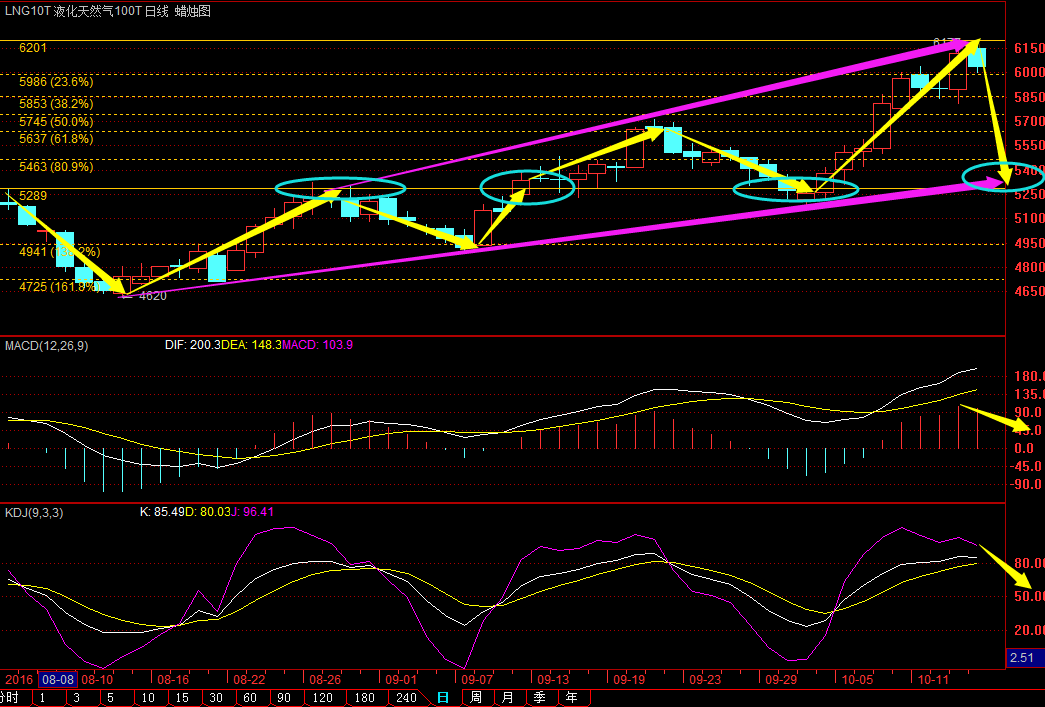Click the blue 2.51 value box
The width and height of the screenshot is (1045, 707).
[1024, 657]
